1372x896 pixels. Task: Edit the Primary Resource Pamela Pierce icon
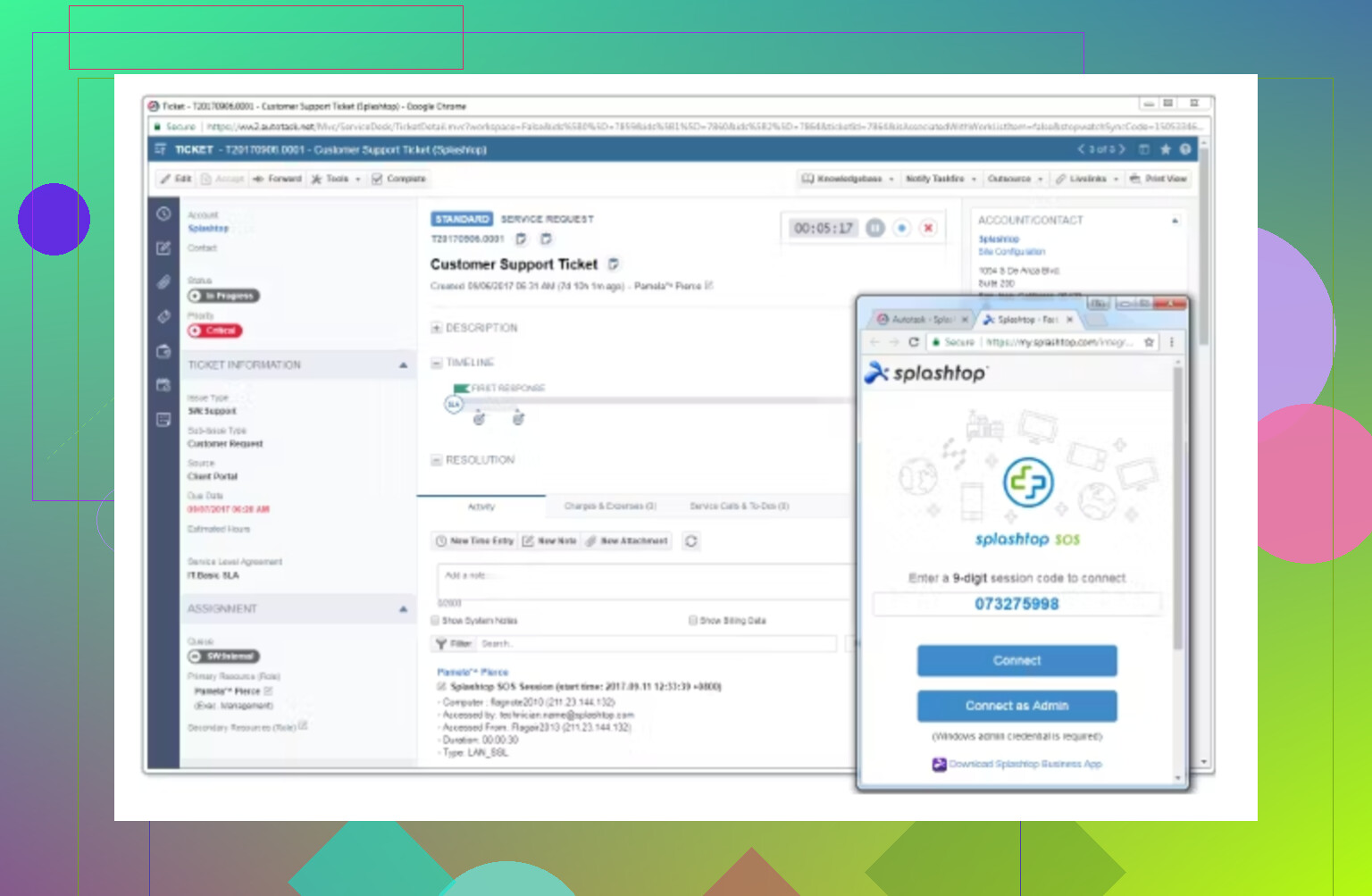click(x=269, y=691)
